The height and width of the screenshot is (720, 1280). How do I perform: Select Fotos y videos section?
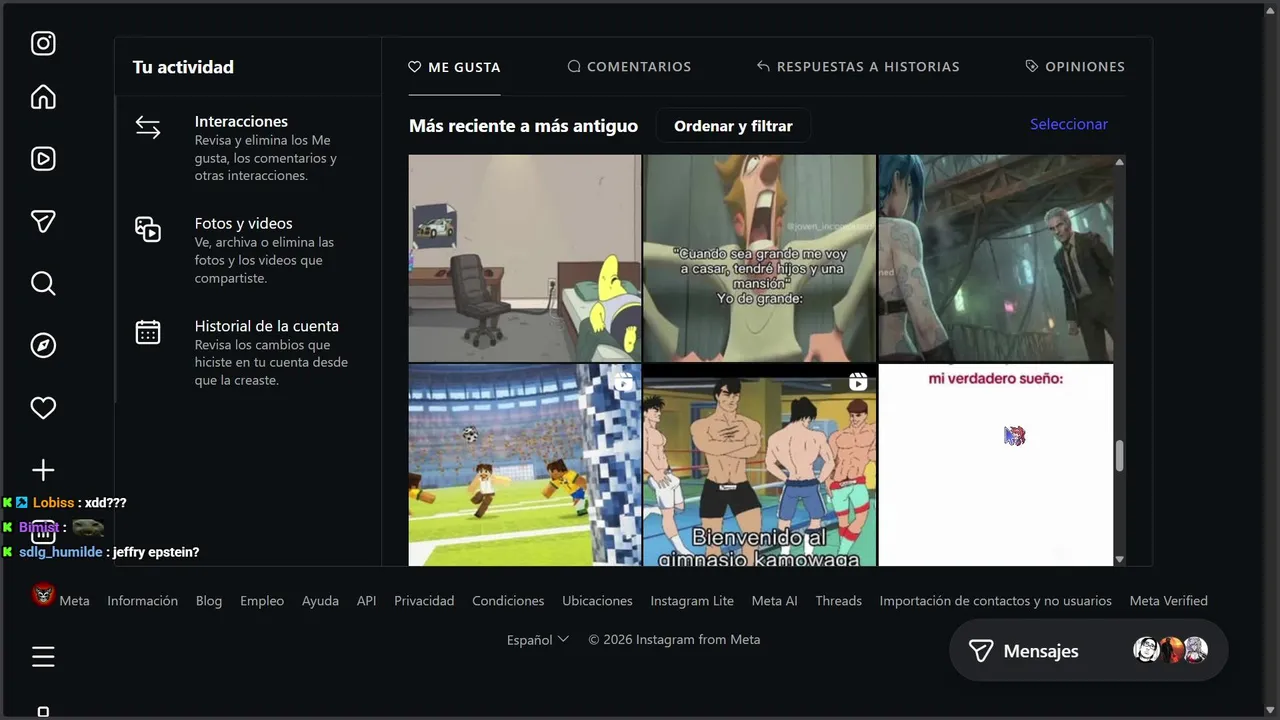point(248,250)
